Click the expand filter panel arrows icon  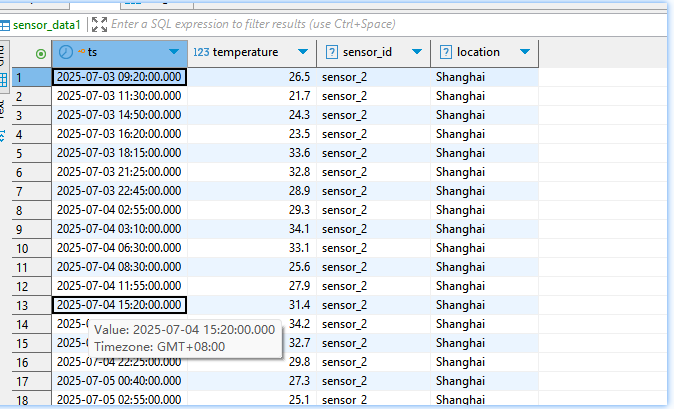point(99,24)
